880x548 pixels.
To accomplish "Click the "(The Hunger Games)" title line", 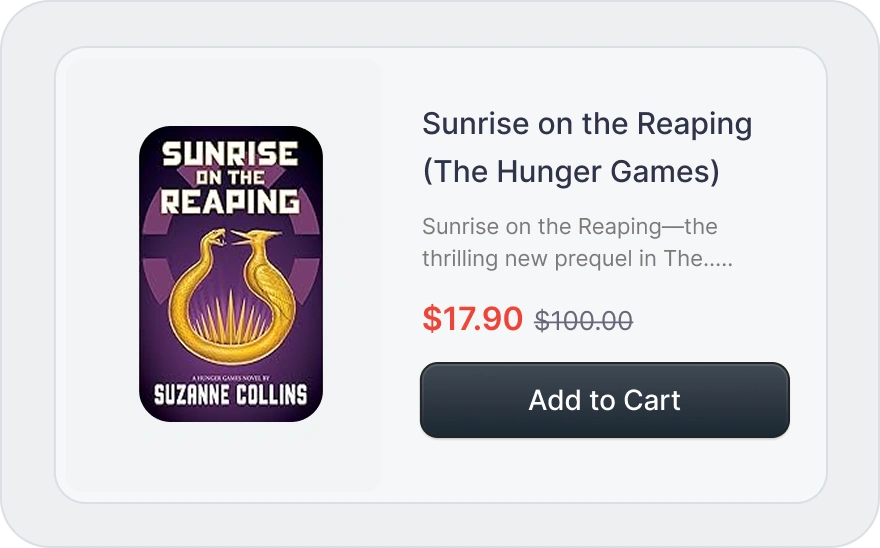I will pos(570,172).
